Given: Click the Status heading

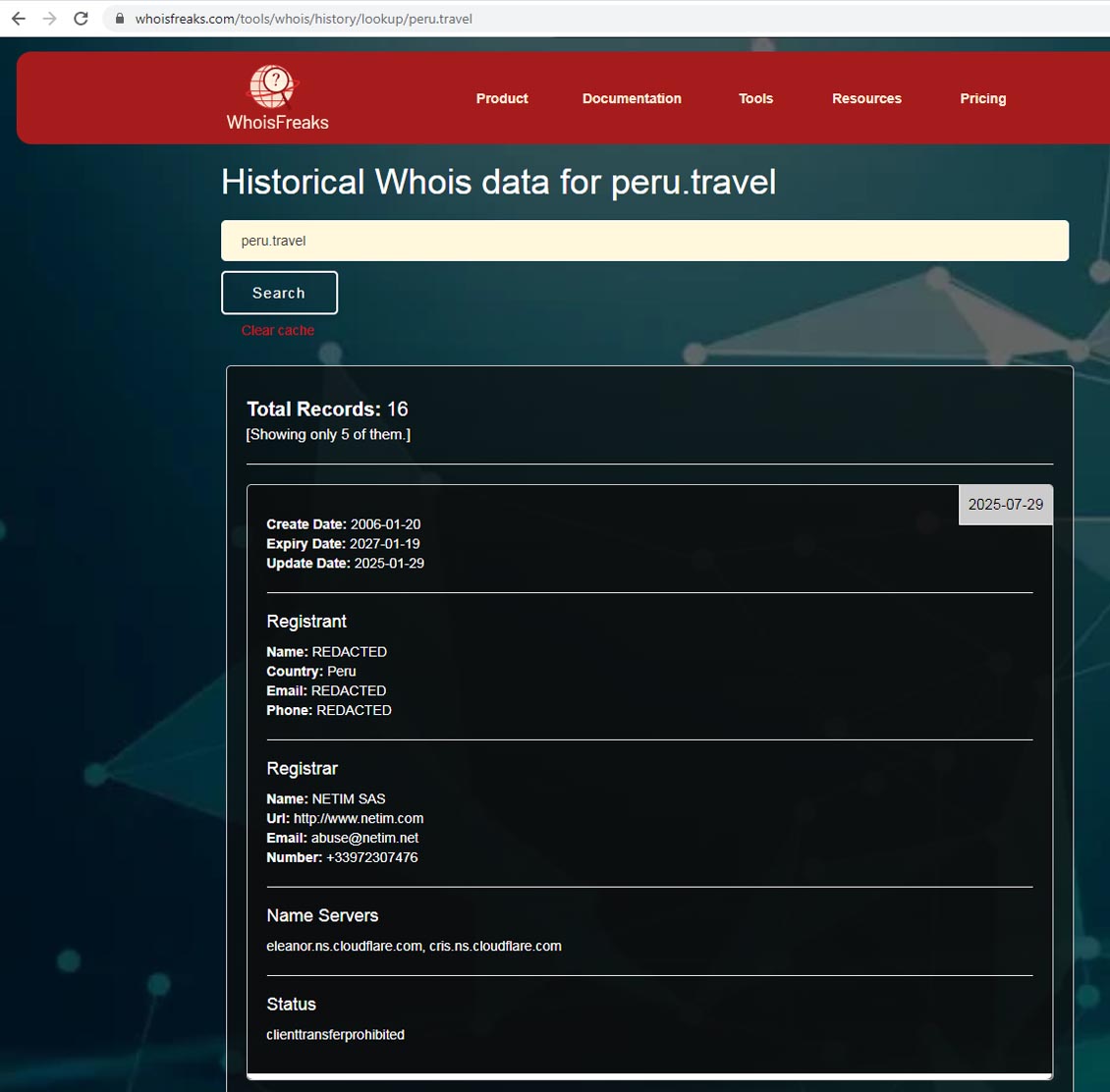Looking at the screenshot, I should [x=291, y=1005].
